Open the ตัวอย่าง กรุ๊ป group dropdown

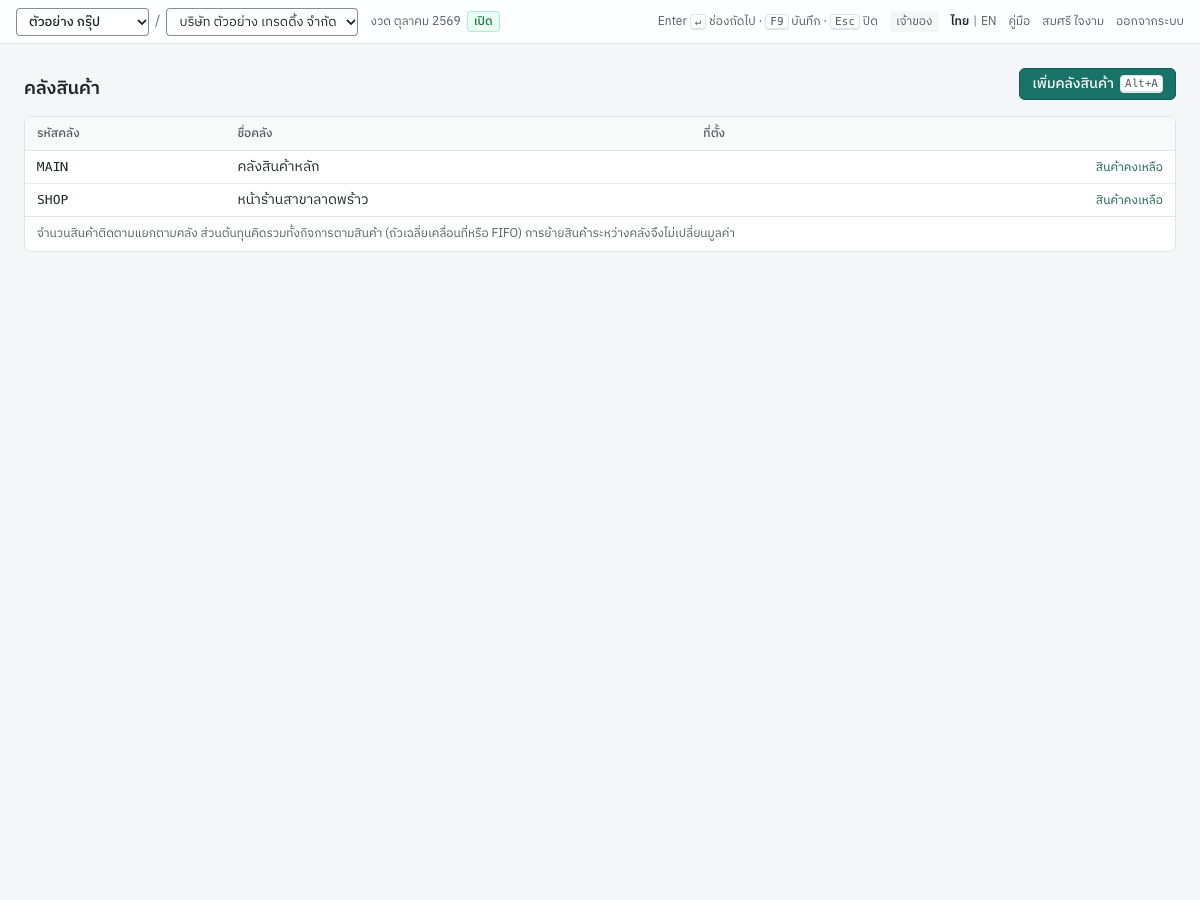coord(82,22)
